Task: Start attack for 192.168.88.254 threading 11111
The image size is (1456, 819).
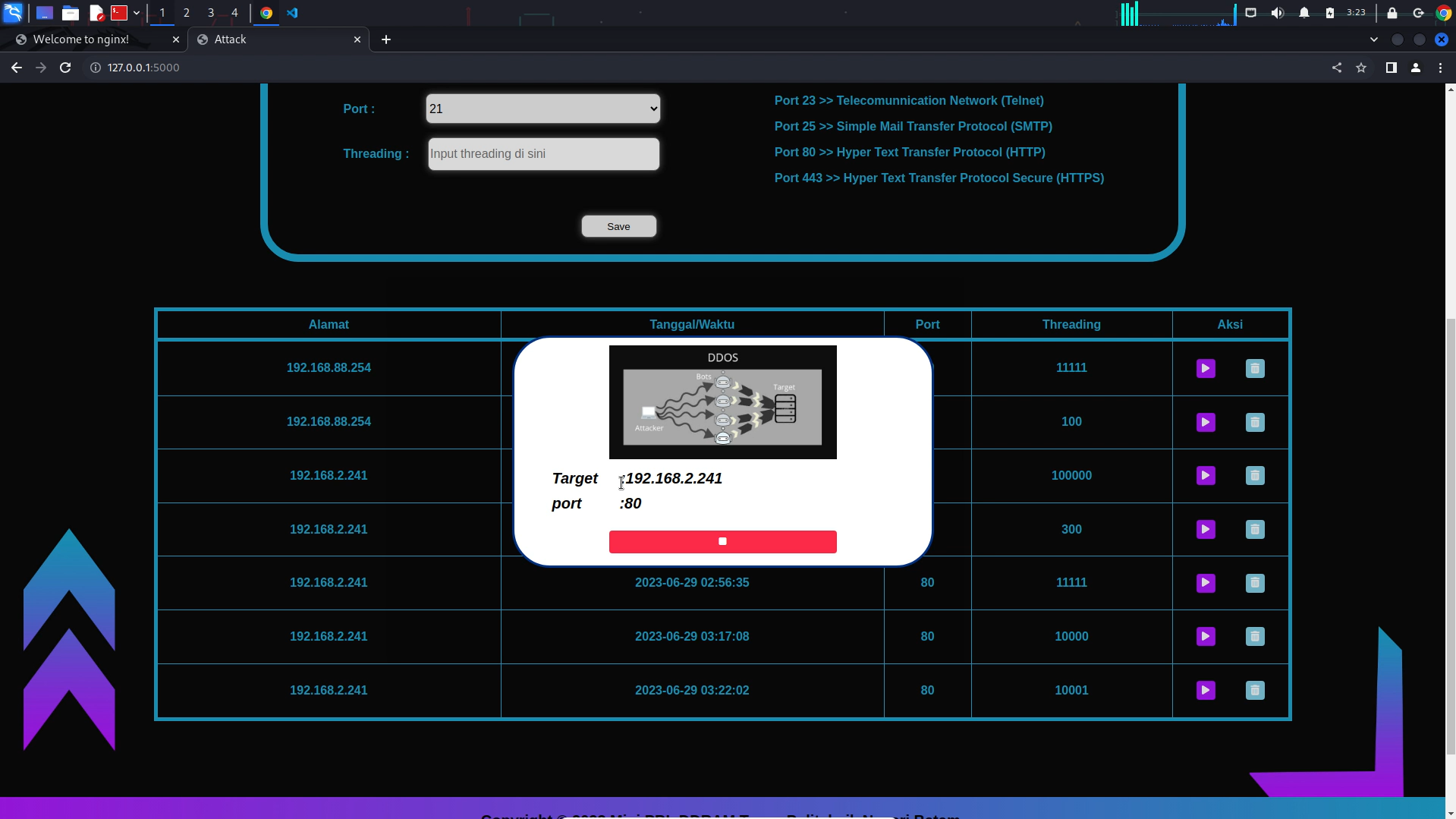Action: (x=1205, y=368)
